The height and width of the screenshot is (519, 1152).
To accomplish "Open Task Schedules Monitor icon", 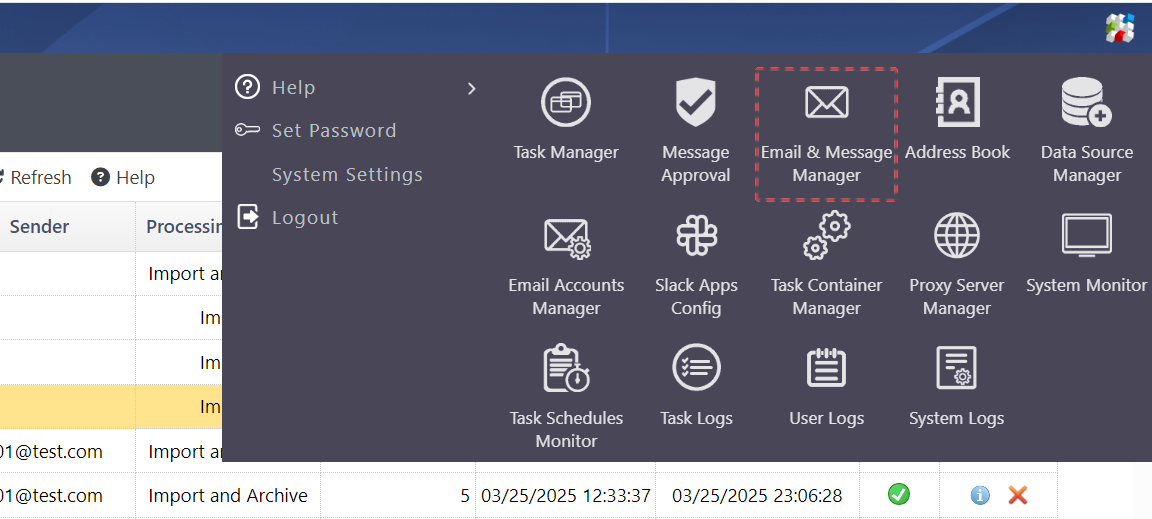I will tap(566, 368).
